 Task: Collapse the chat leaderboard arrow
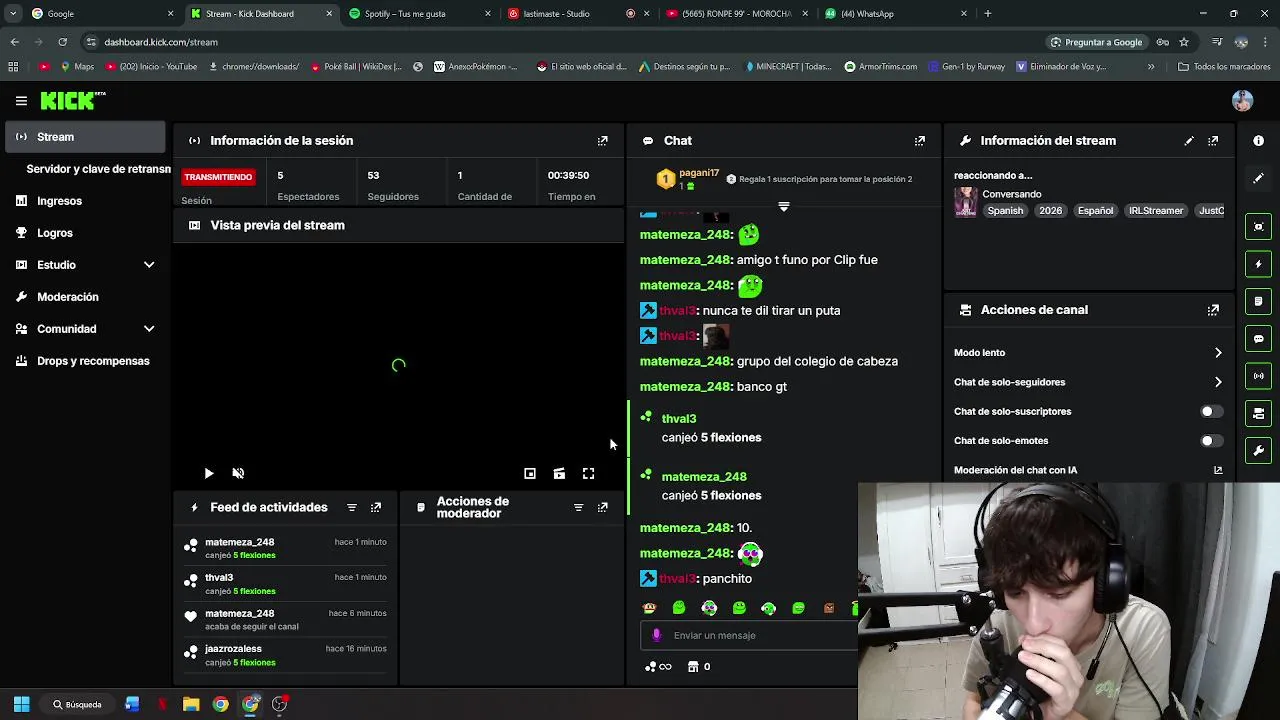(x=784, y=207)
